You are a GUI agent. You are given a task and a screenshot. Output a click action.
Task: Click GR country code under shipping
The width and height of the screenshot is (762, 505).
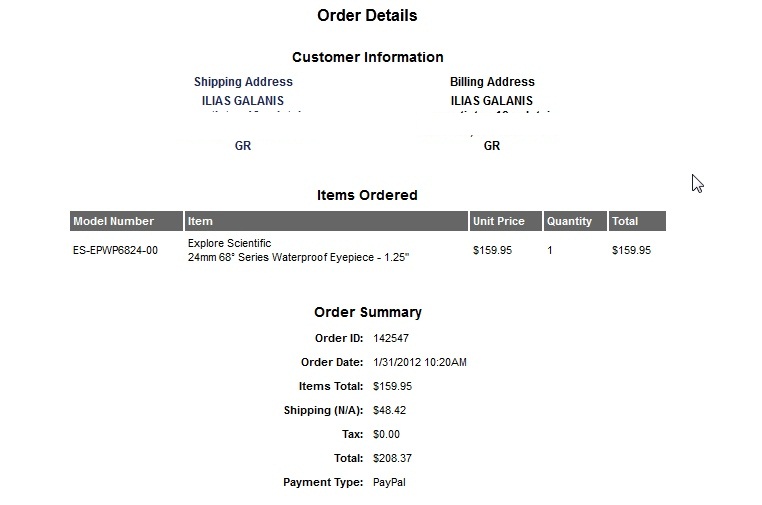242,146
